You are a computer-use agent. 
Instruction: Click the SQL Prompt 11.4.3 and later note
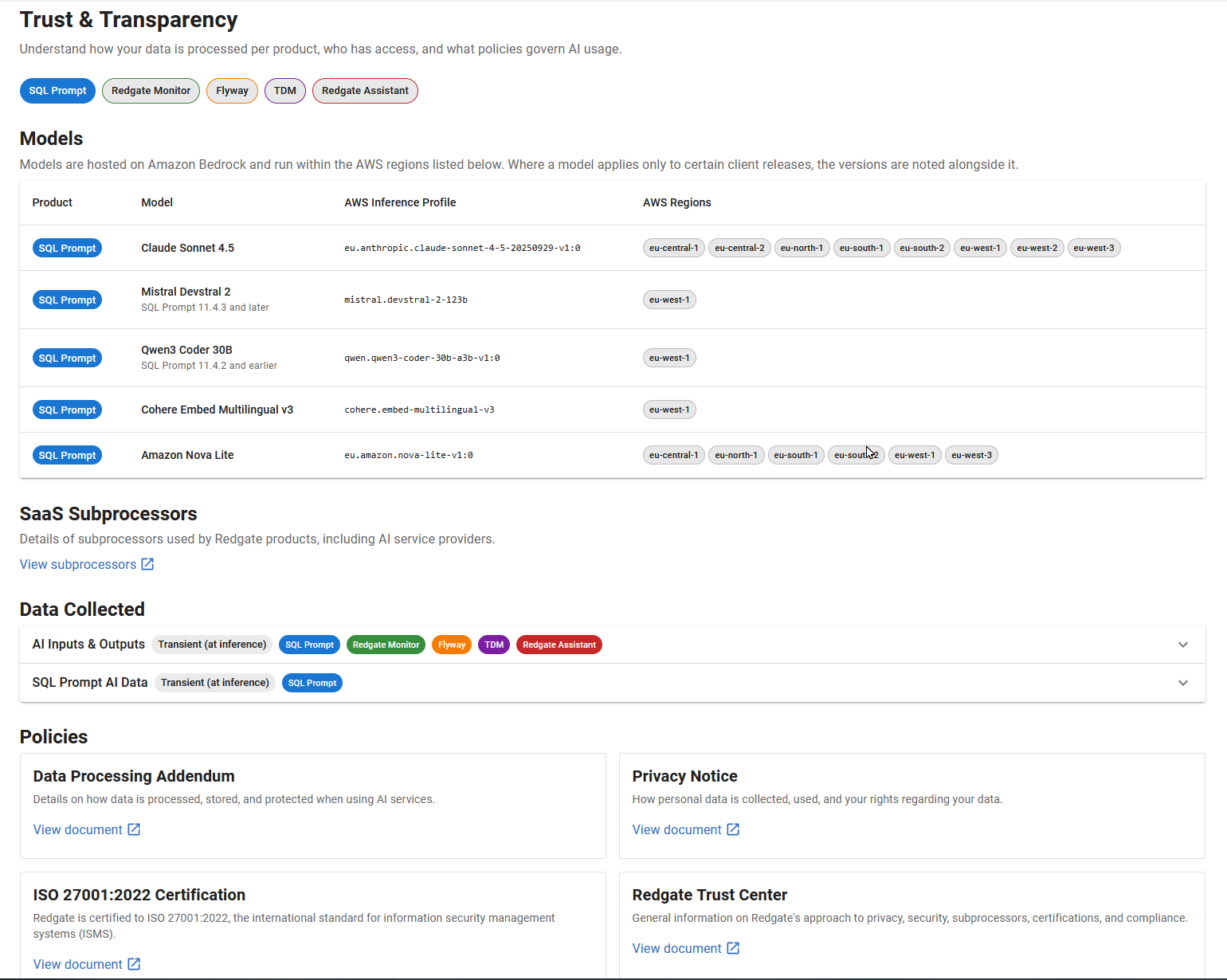point(206,308)
